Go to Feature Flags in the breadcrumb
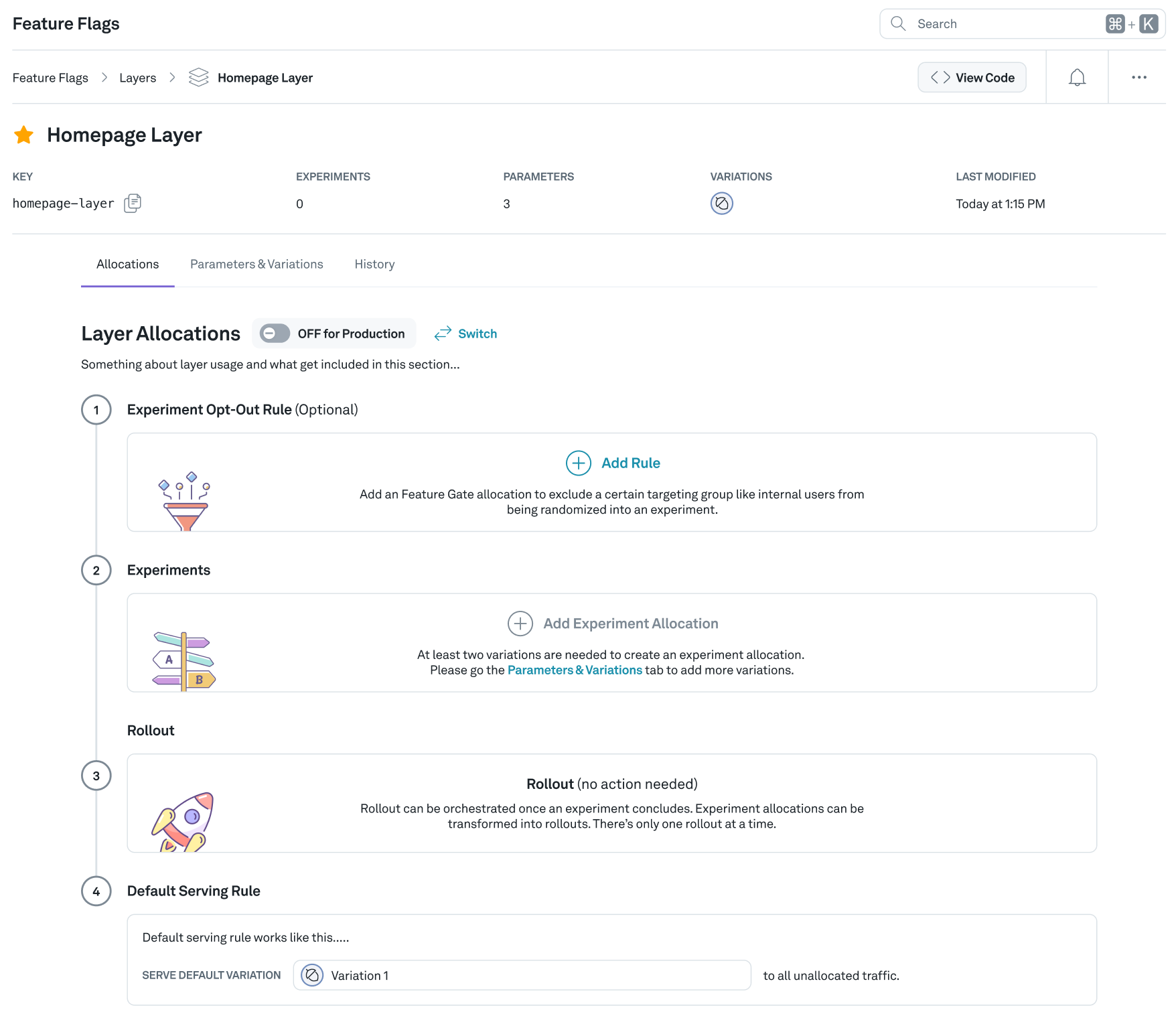1176x1020 pixels. (x=50, y=78)
